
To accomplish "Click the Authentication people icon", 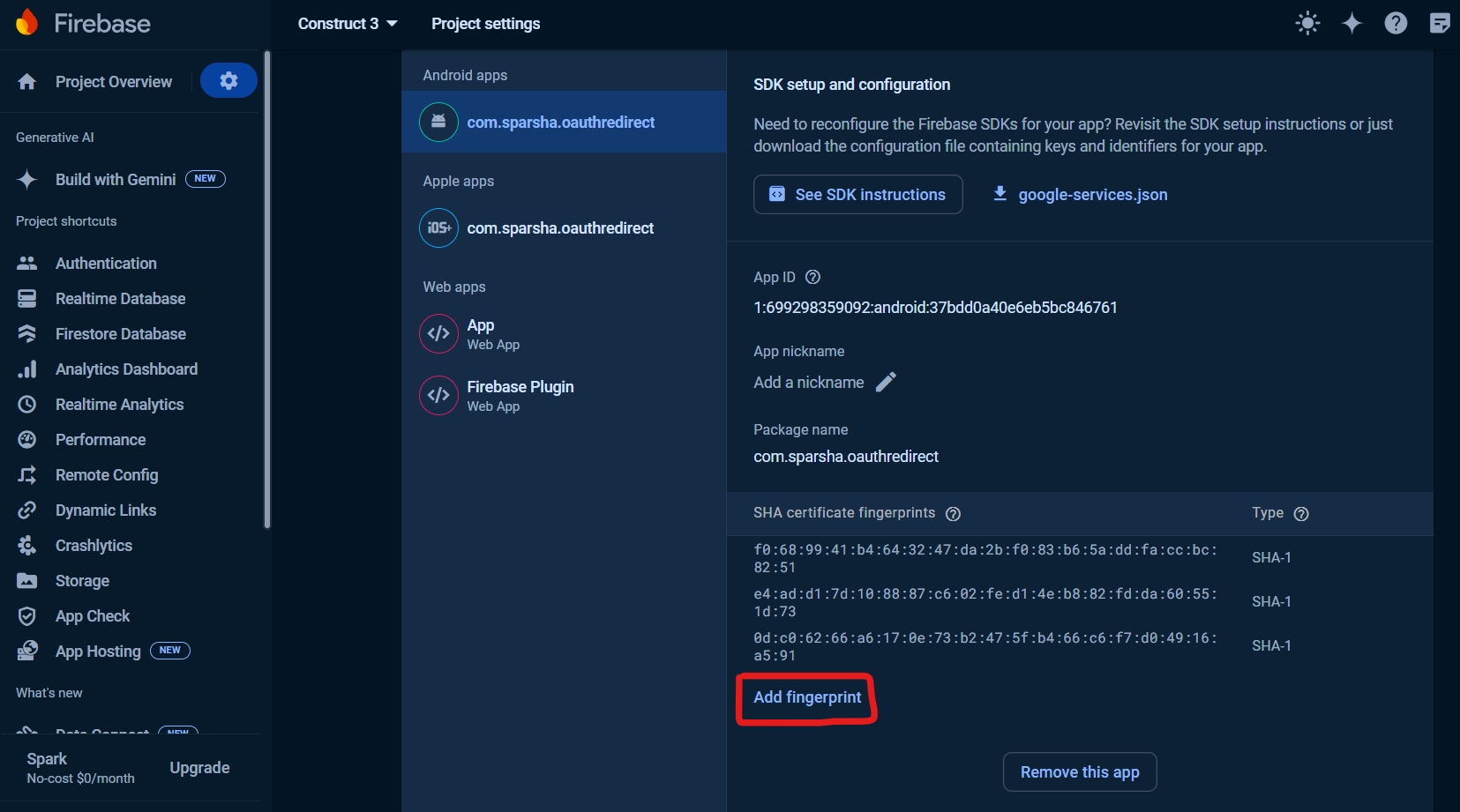I will point(27,264).
